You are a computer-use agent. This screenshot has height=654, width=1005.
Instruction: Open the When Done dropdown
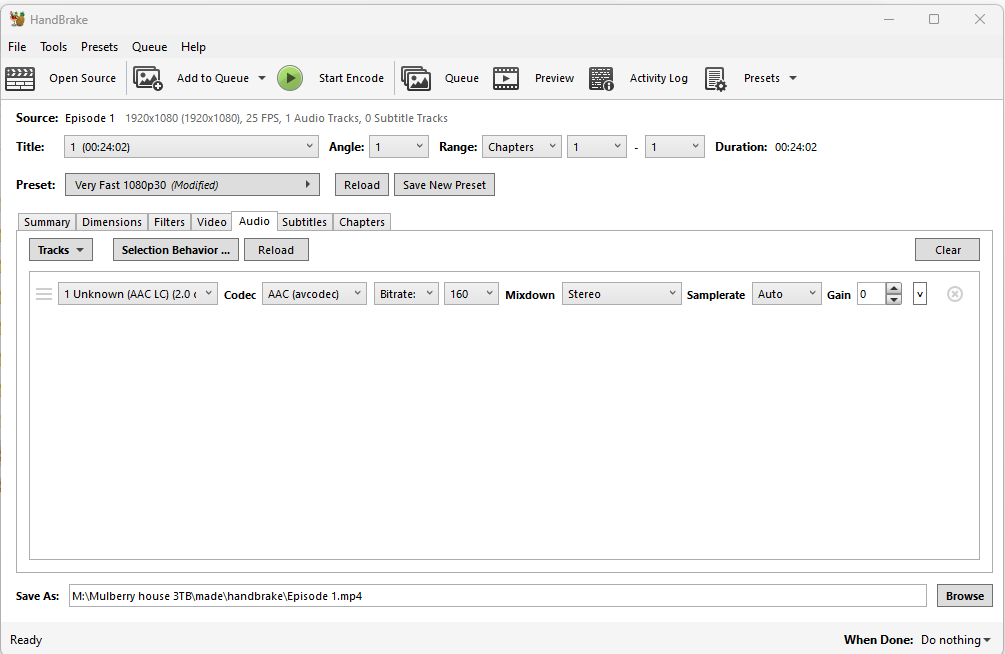click(956, 640)
